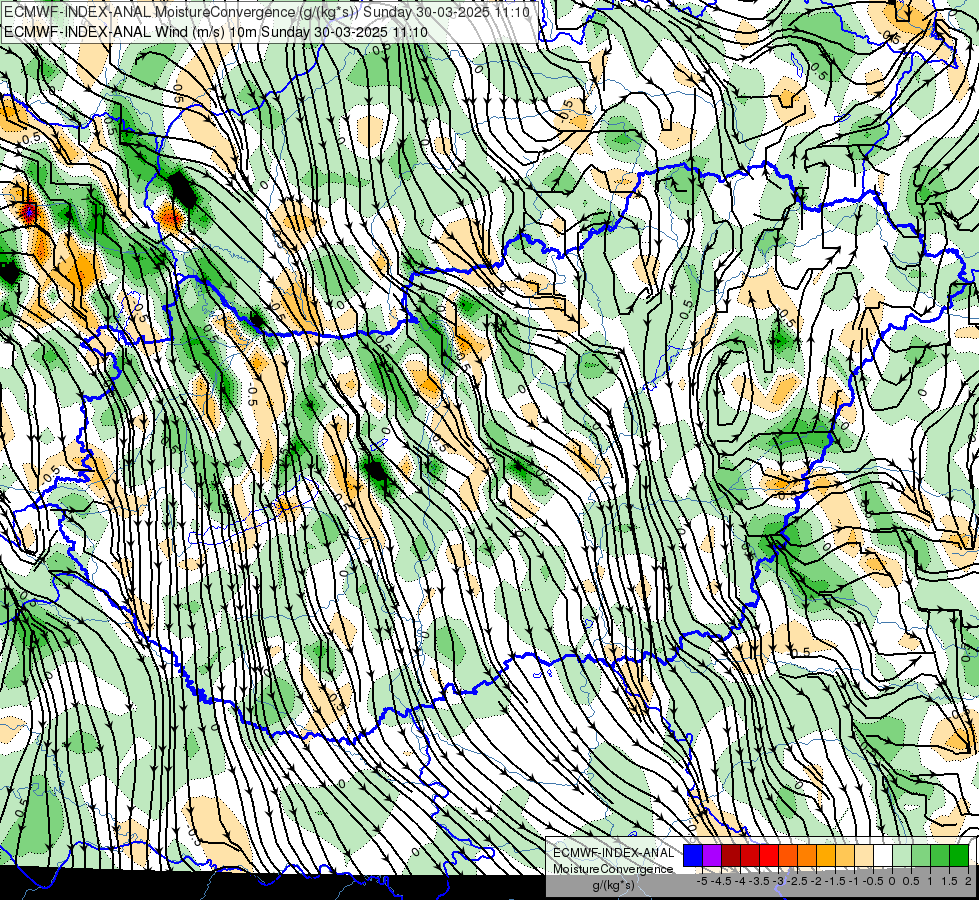Select the bright red legend swatch (-3.5 to -3)
979x900 pixels.
[x=769, y=856]
